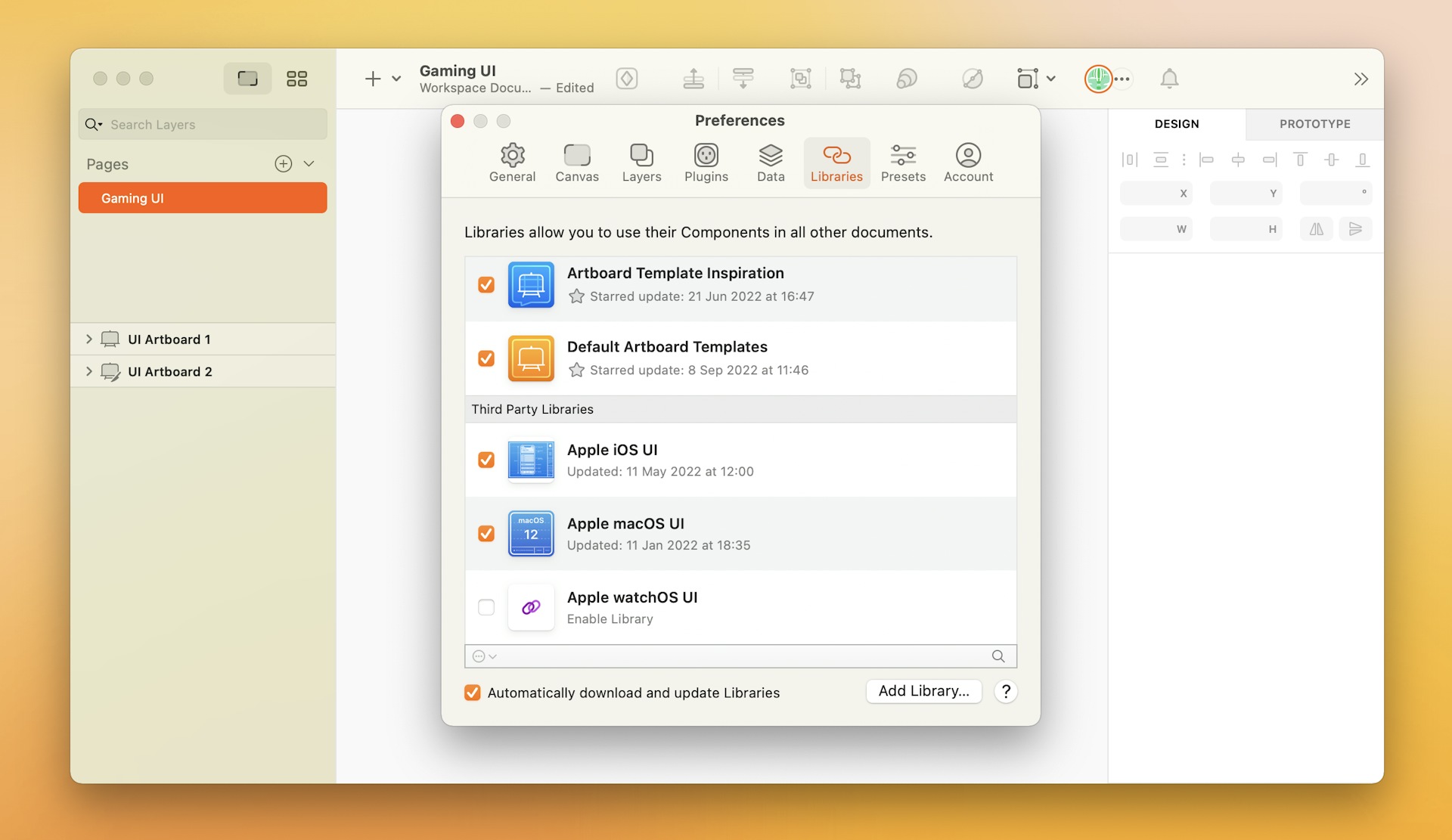Click the Create Symbol toolbar icon
Screen dimensions: 1452x840
click(x=627, y=79)
